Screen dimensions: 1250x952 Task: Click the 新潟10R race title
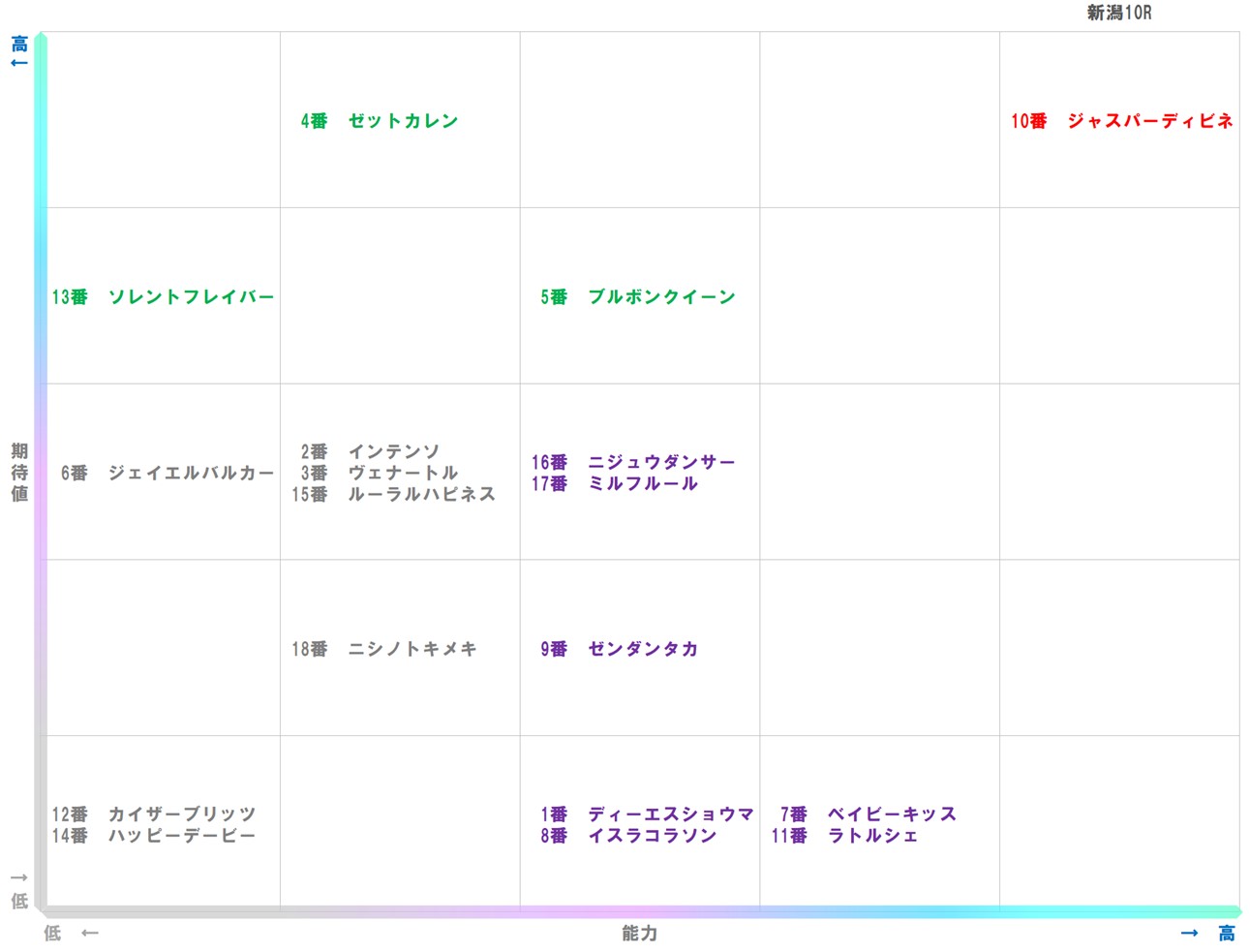(1118, 13)
